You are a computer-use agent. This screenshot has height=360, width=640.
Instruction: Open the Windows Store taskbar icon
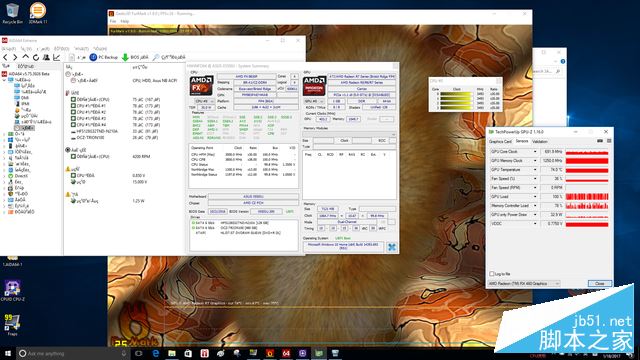coord(188,353)
